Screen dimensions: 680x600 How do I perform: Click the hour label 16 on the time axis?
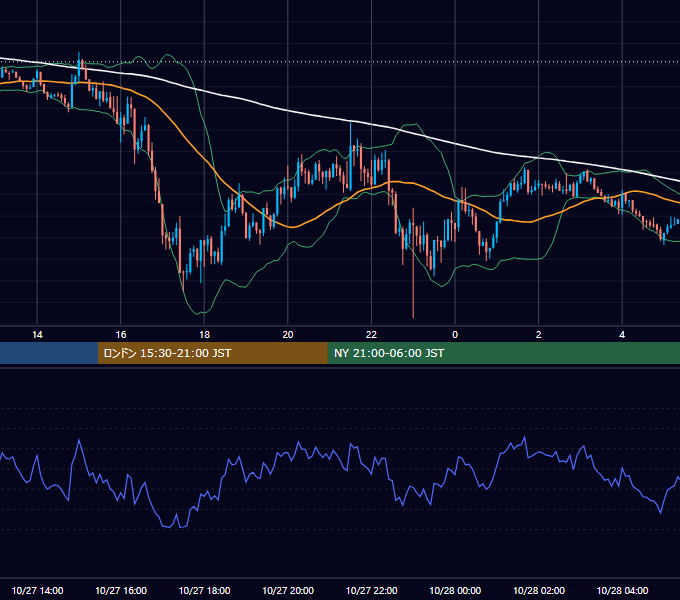pyautogui.click(x=121, y=335)
